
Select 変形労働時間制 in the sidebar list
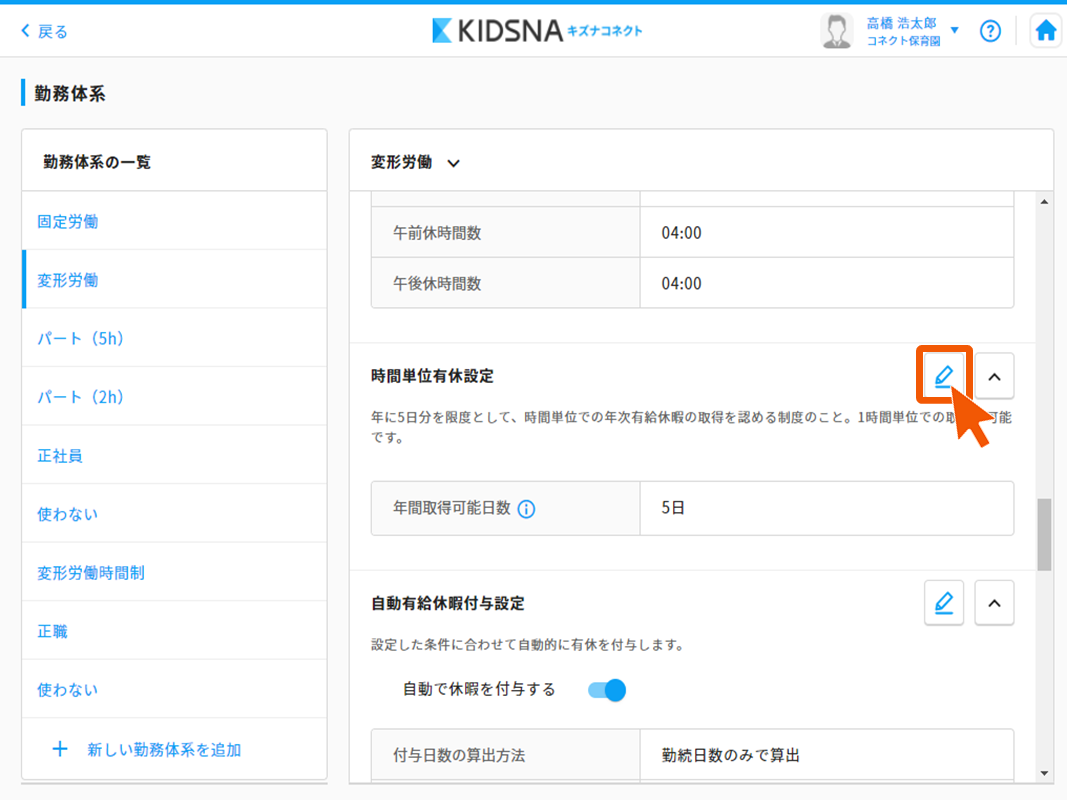[91, 573]
